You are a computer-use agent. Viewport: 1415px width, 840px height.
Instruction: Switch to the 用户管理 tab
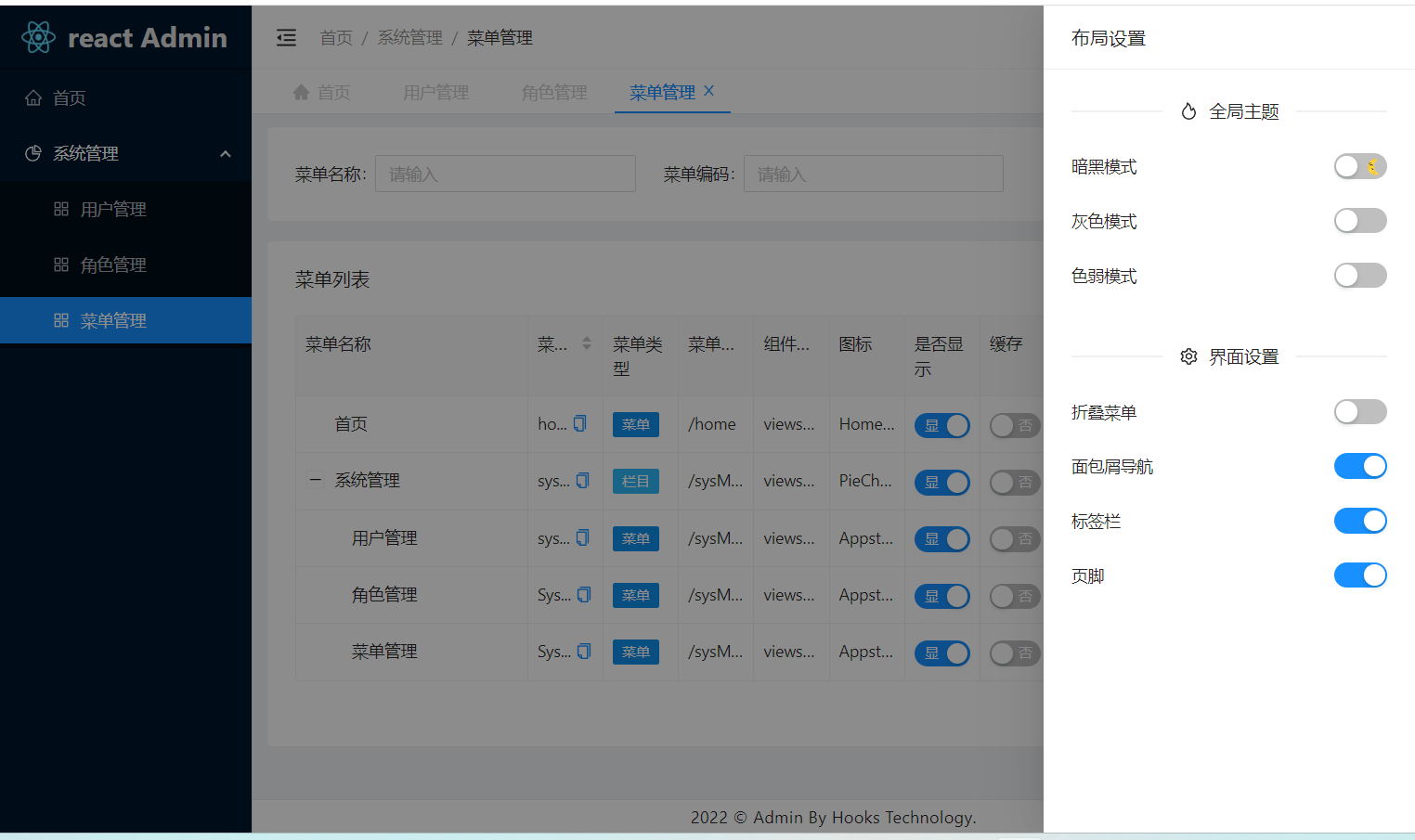pyautogui.click(x=435, y=92)
